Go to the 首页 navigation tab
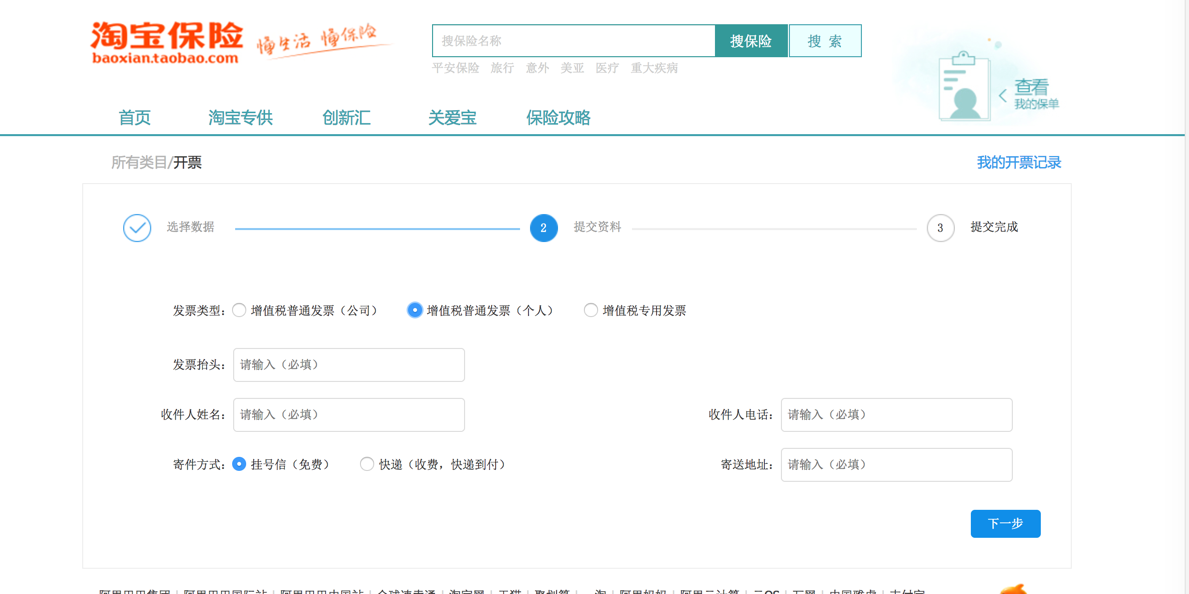The height and width of the screenshot is (594, 1189). click(135, 118)
